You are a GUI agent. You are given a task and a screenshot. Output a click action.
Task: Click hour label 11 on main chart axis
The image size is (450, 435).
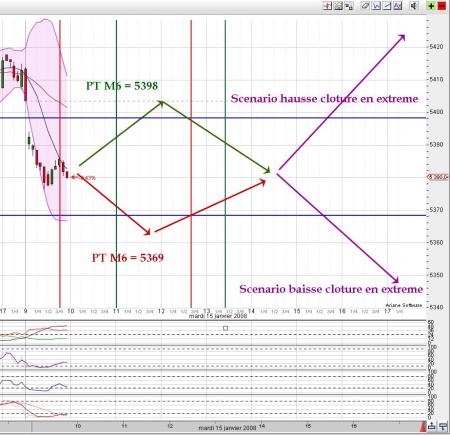116,311
